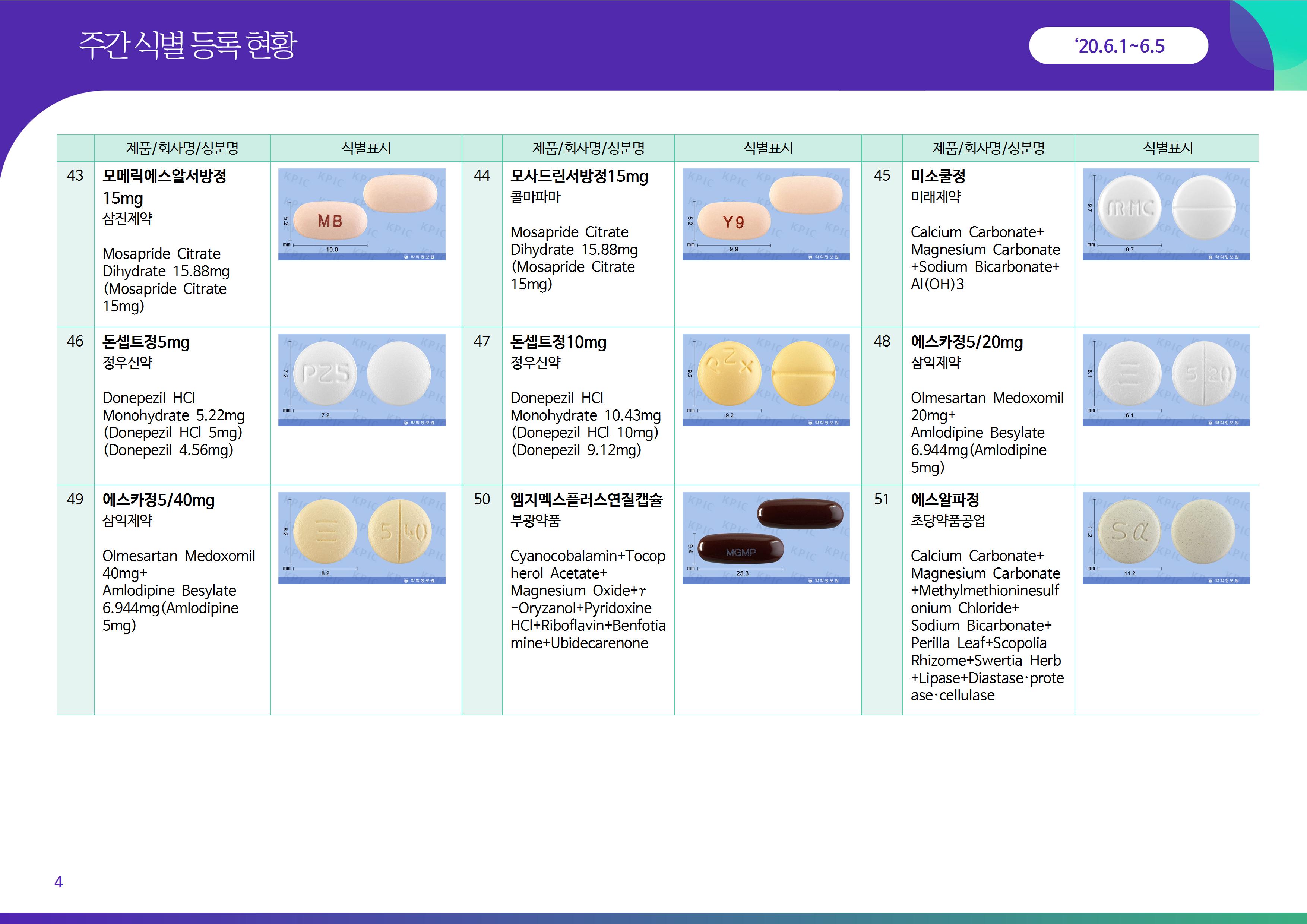
Task: Click the 주간 식별 등록 현황 title
Action: 188,45
